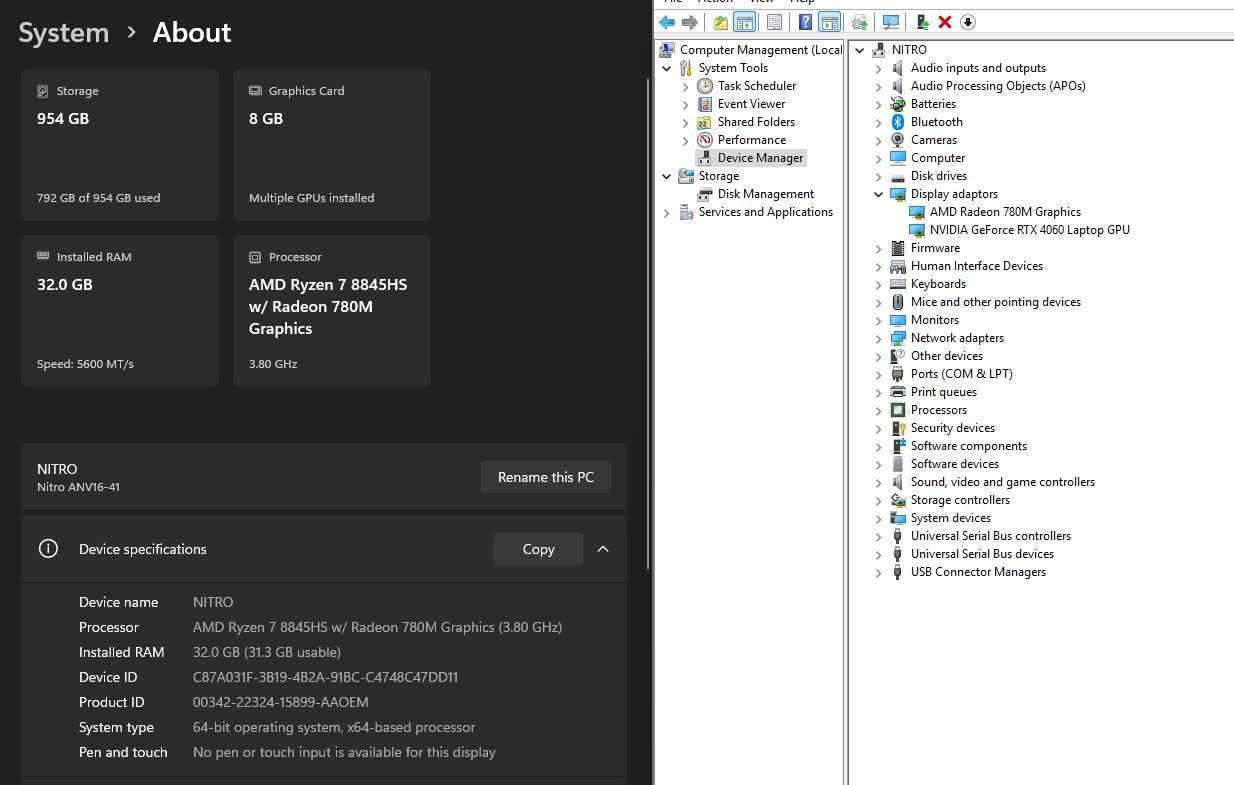This screenshot has height=785, width=1234.
Task: Click the Monitors category icon
Action: 898,320
